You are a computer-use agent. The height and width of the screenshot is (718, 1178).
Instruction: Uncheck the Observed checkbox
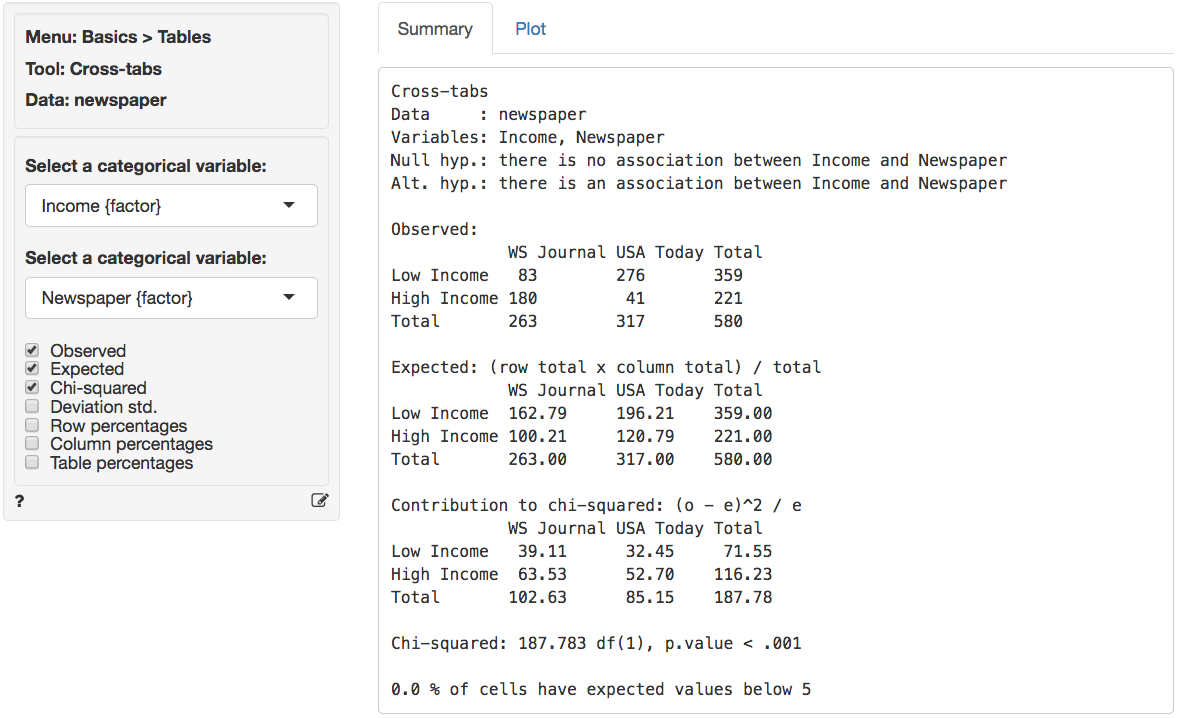pyautogui.click(x=32, y=351)
